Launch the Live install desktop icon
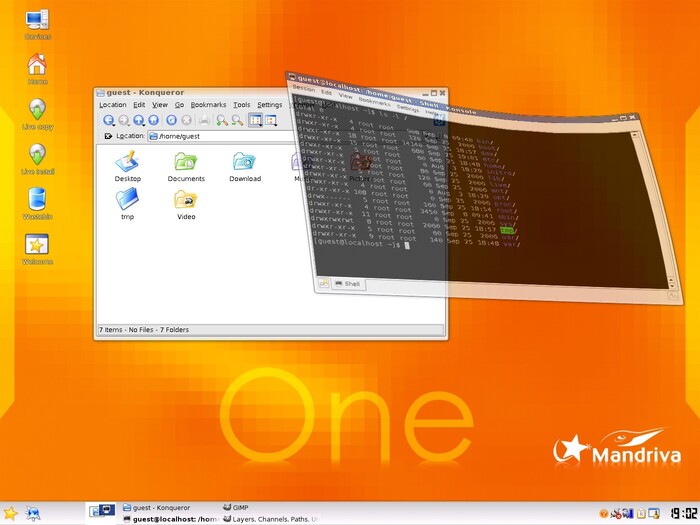The height and width of the screenshot is (525, 700). click(x=38, y=159)
